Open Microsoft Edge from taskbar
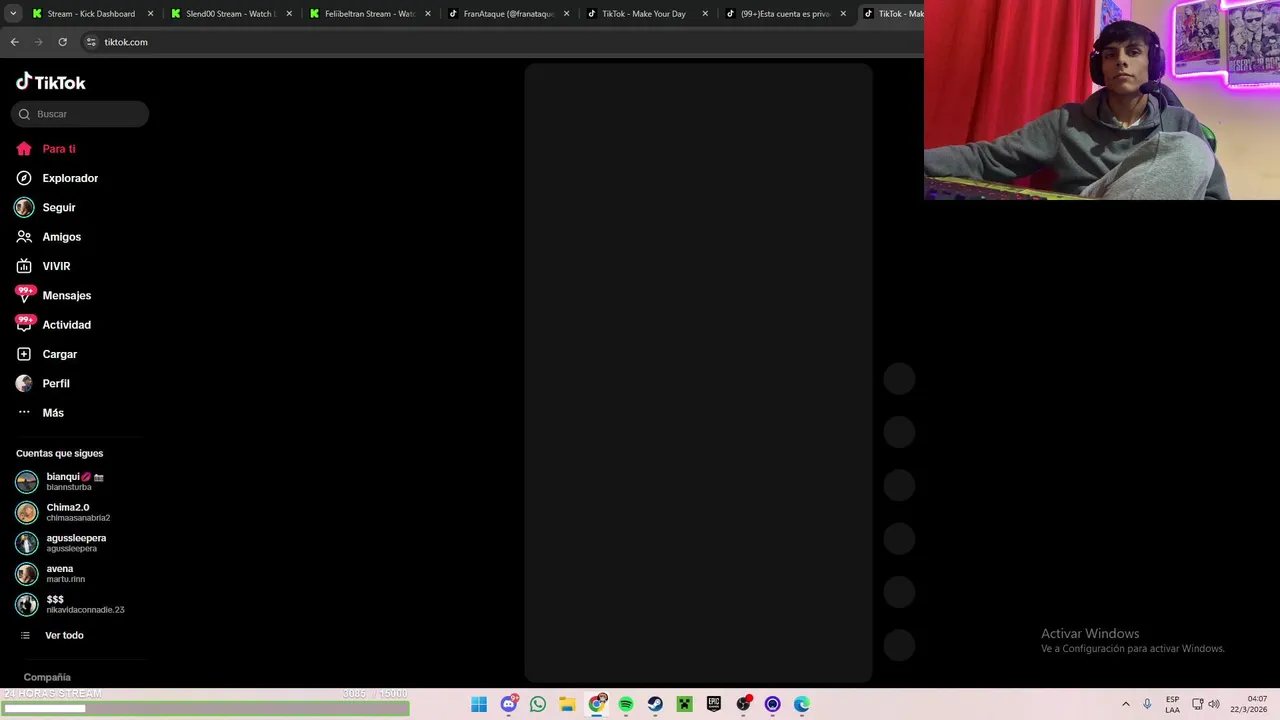Image resolution: width=1280 pixels, height=720 pixels. tap(802, 704)
